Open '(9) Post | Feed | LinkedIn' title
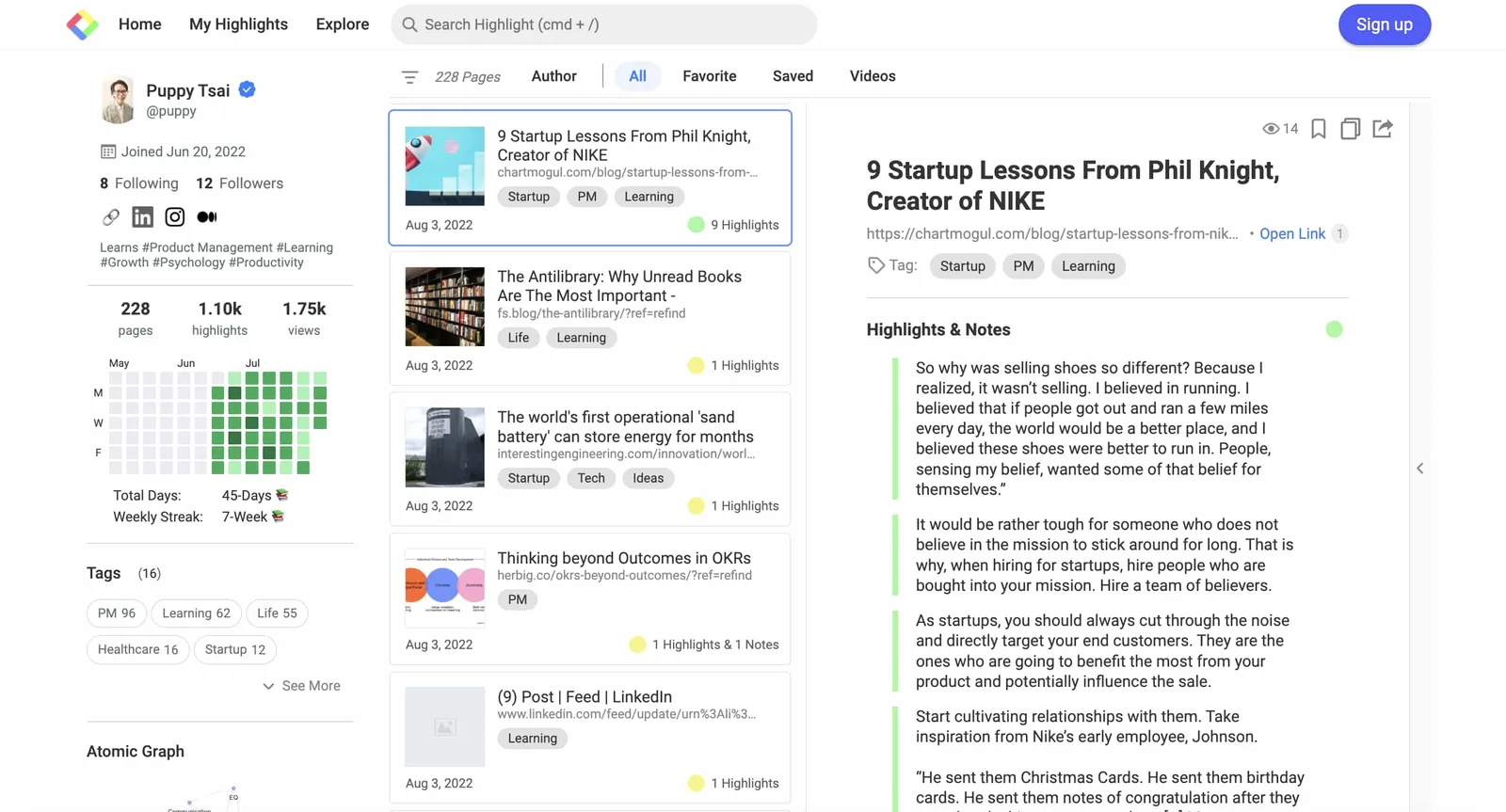Screen dimensions: 1506x812 click(585, 697)
